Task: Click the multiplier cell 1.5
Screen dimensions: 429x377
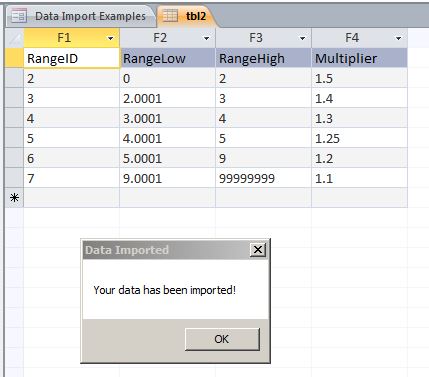Action: point(359,78)
